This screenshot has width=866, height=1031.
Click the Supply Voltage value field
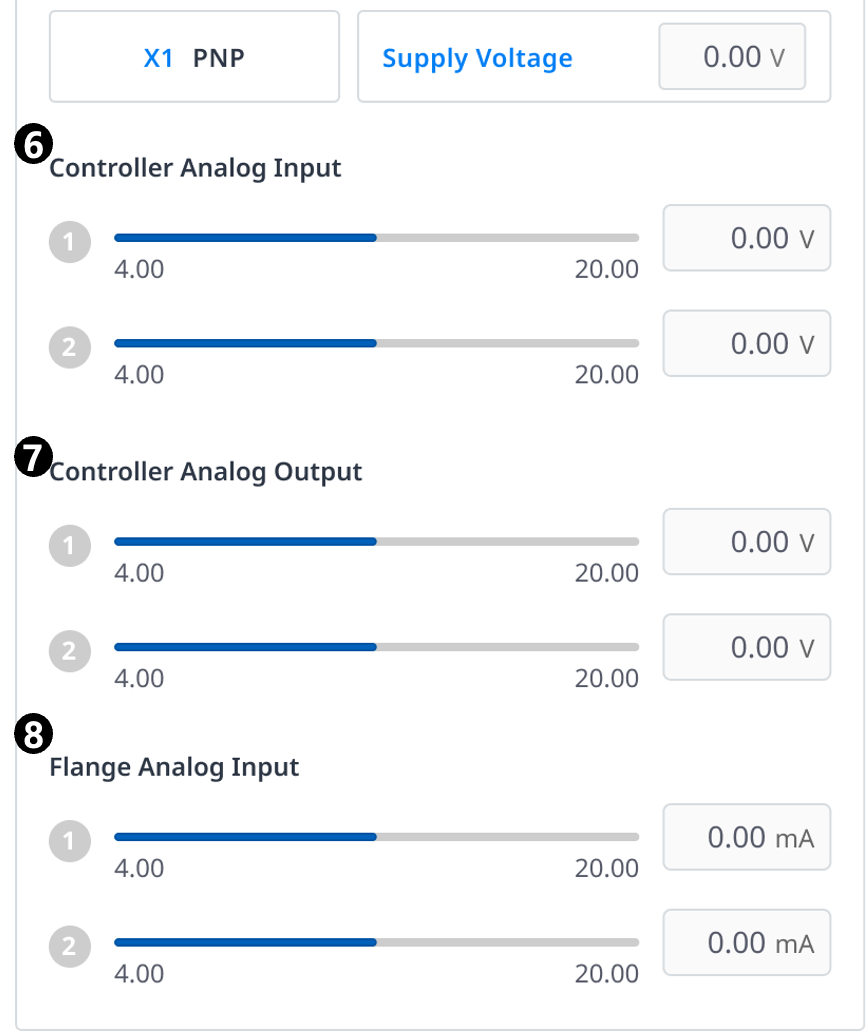[x=731, y=57]
